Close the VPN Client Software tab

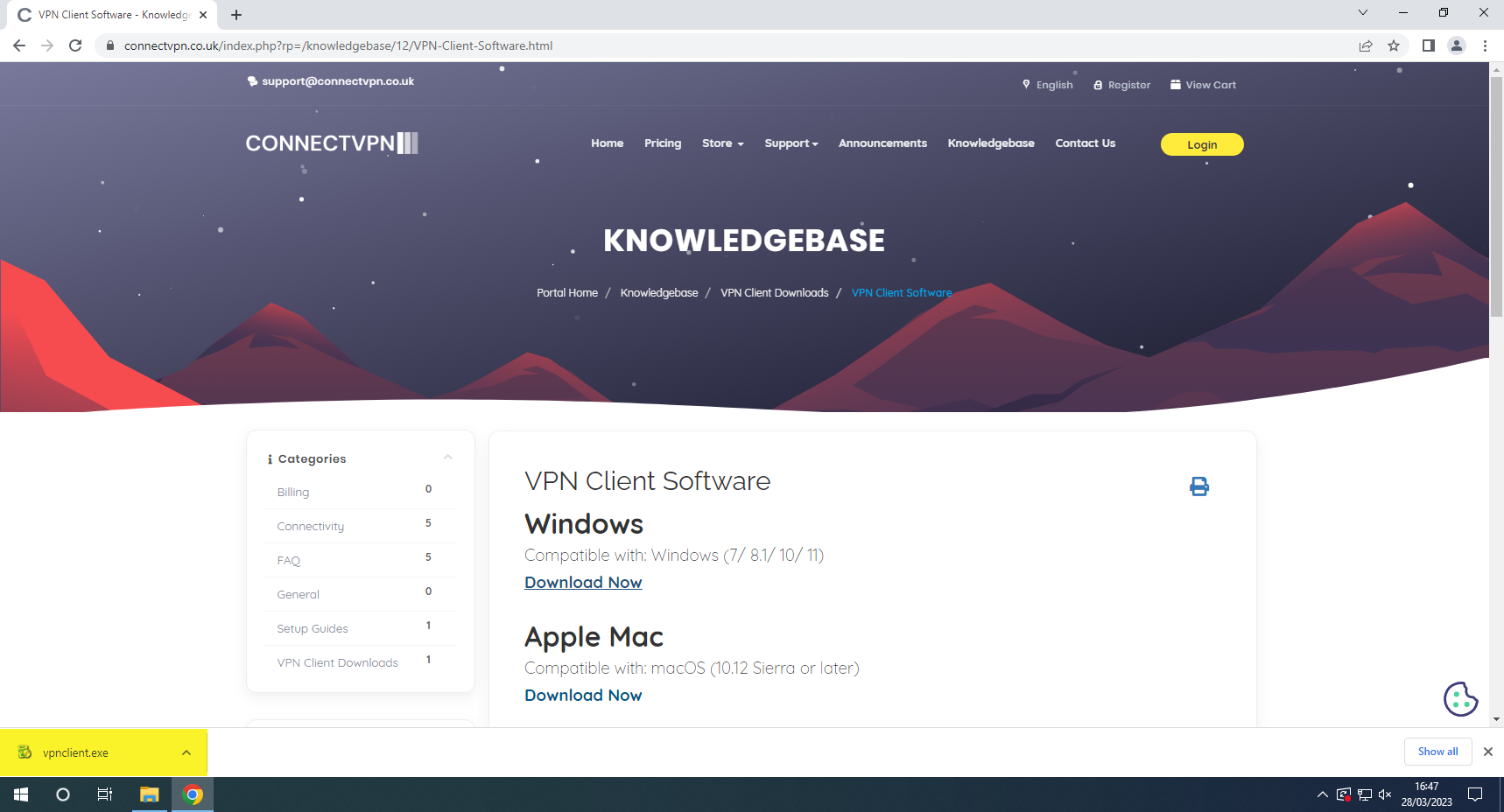click(203, 15)
